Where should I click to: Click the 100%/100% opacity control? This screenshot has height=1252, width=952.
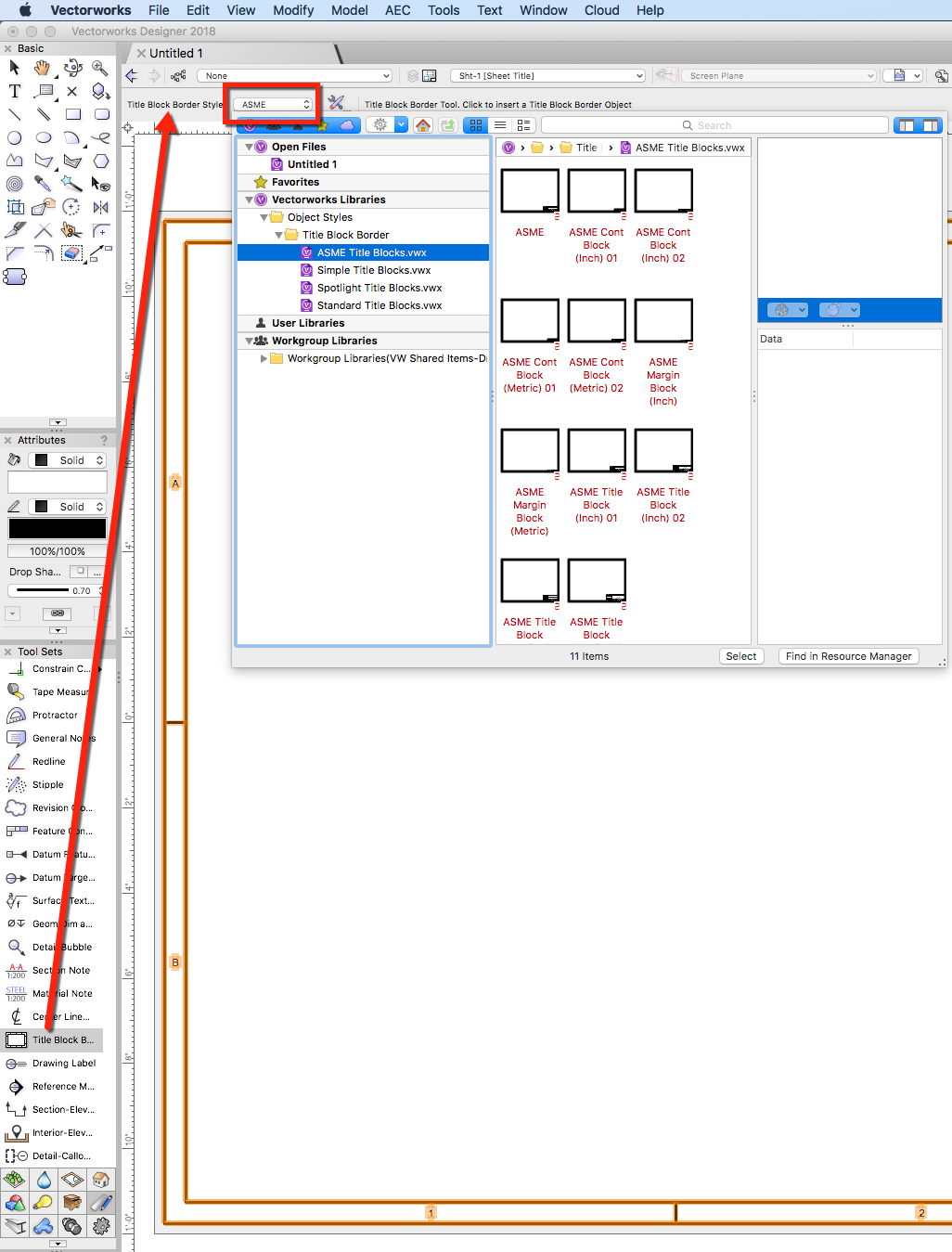58,551
